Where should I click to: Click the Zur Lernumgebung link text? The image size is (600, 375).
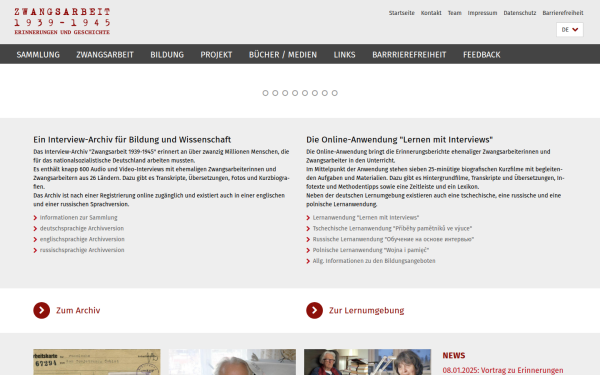(367, 310)
